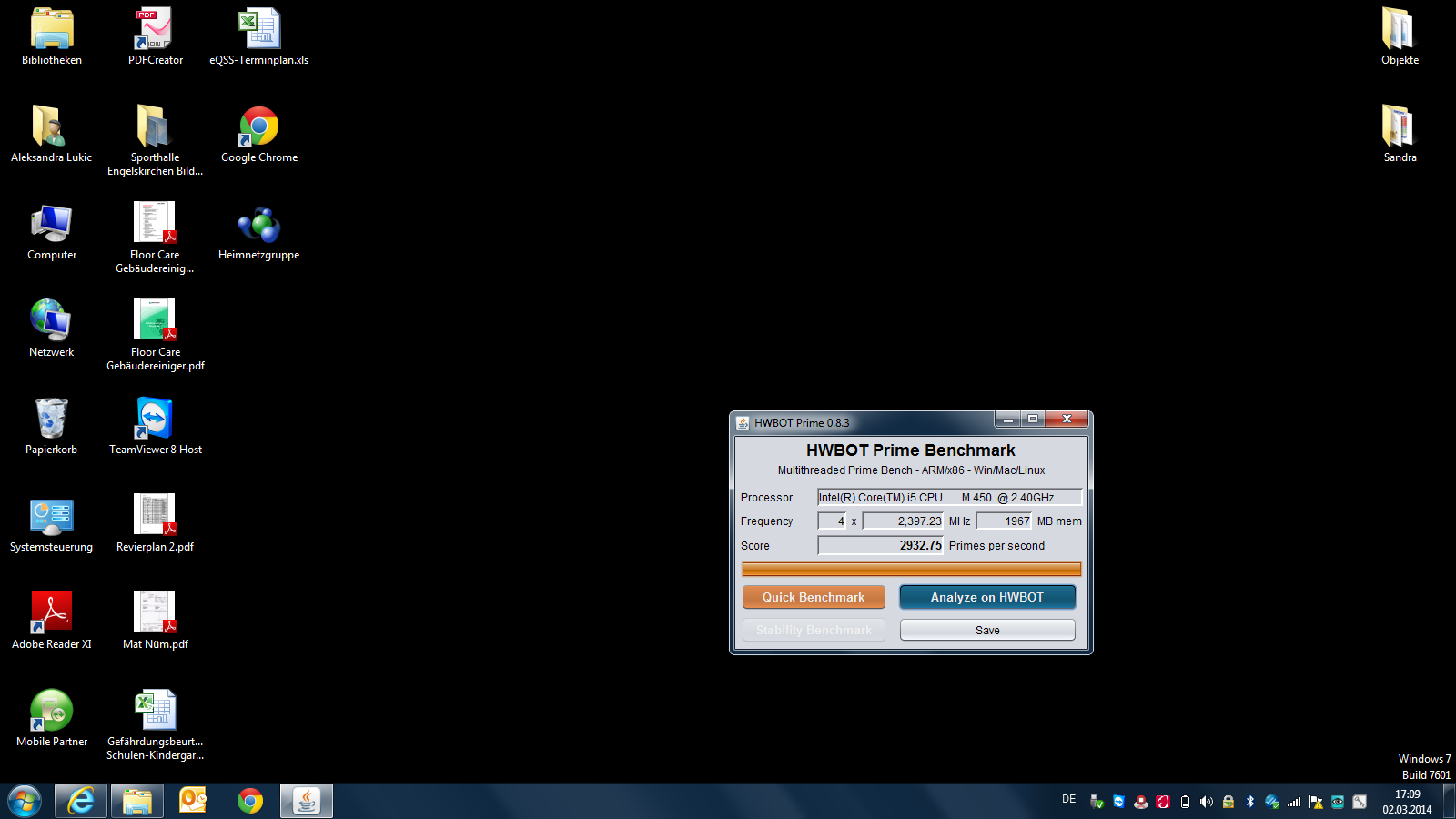Select Mobile Partner desktop shortcut
1456x819 pixels.
click(x=52, y=718)
